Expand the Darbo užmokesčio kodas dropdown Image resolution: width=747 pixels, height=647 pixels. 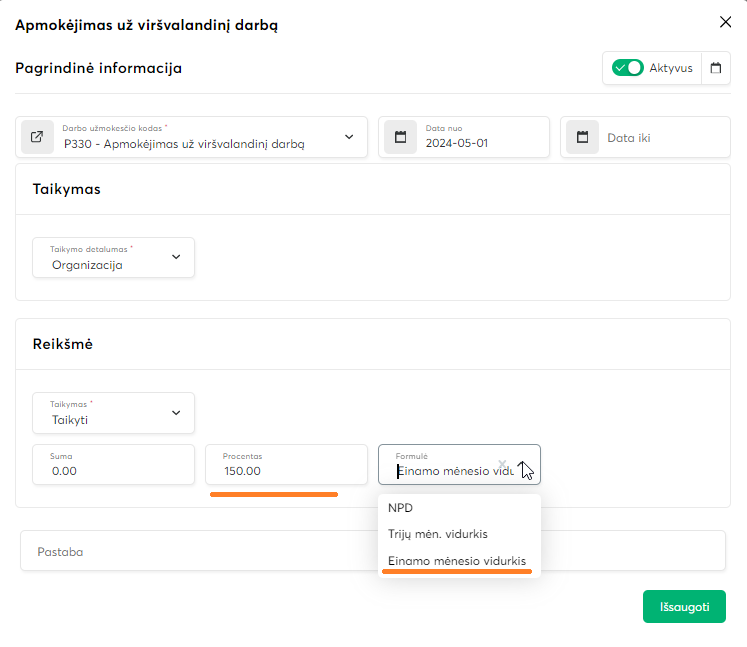coord(349,137)
